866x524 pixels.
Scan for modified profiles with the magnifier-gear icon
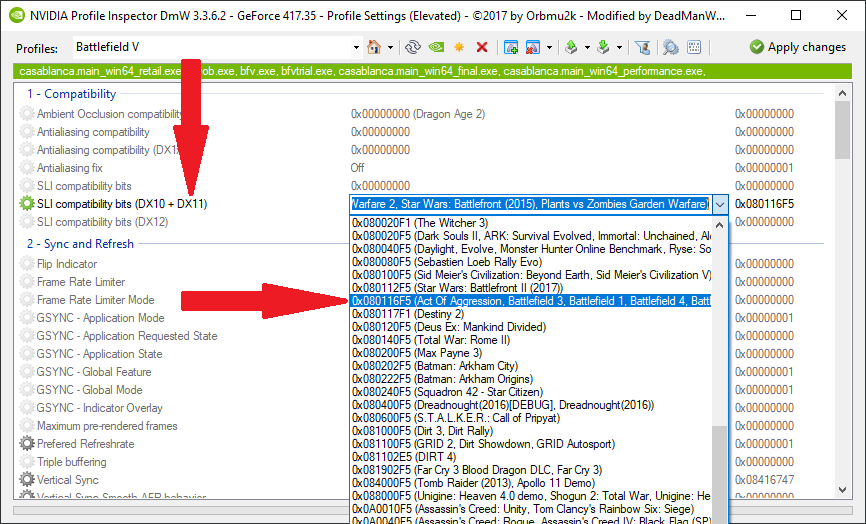pyautogui.click(x=670, y=47)
